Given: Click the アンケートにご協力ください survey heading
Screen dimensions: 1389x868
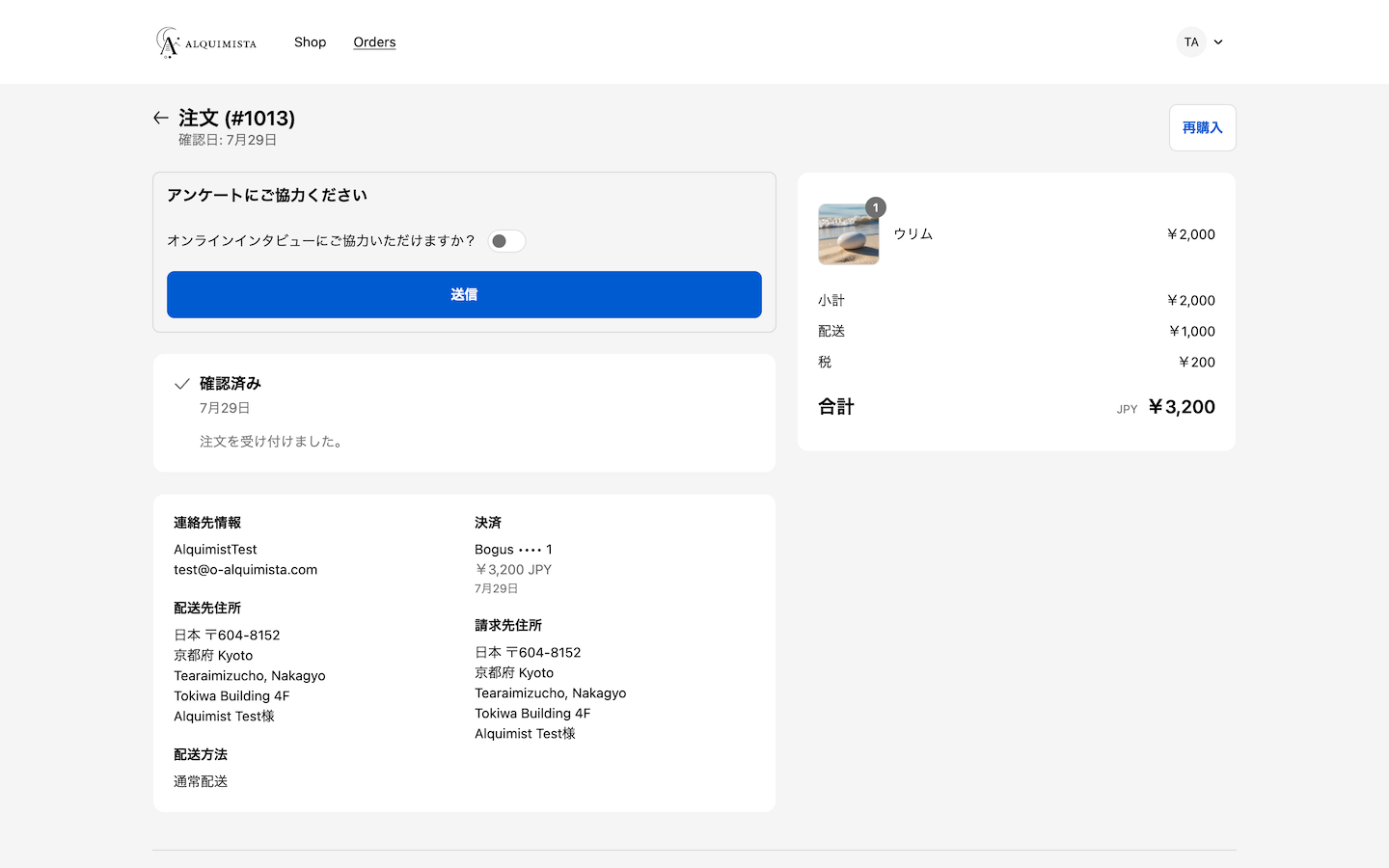Looking at the screenshot, I should [267, 196].
